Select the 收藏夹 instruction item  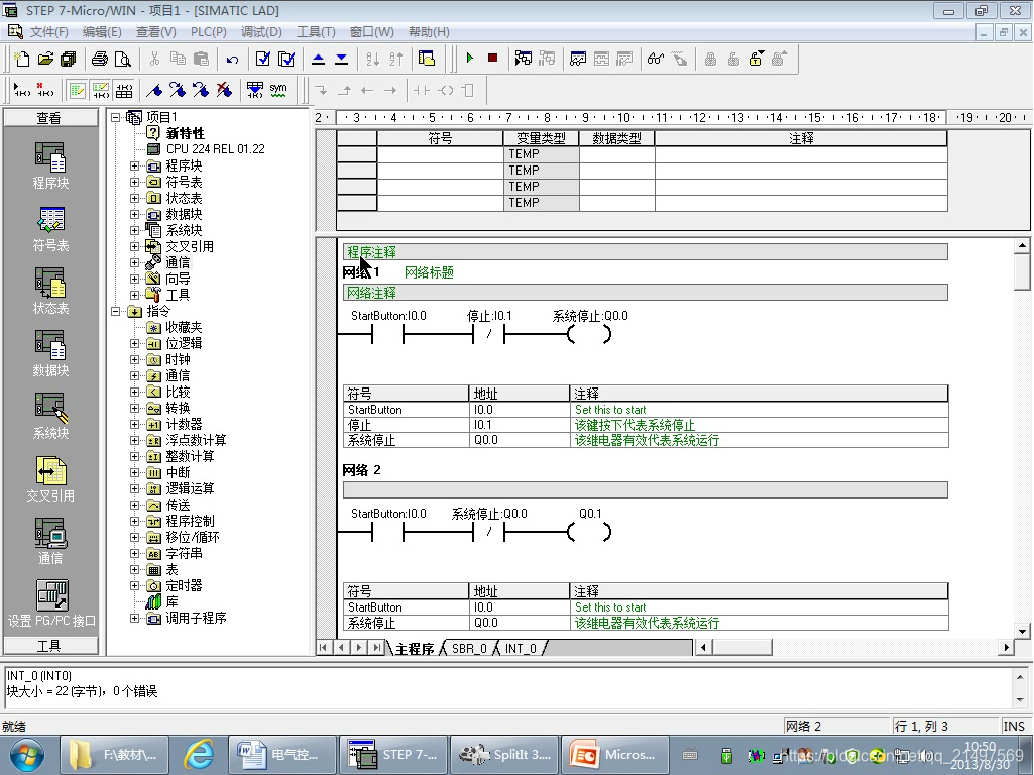pos(183,327)
